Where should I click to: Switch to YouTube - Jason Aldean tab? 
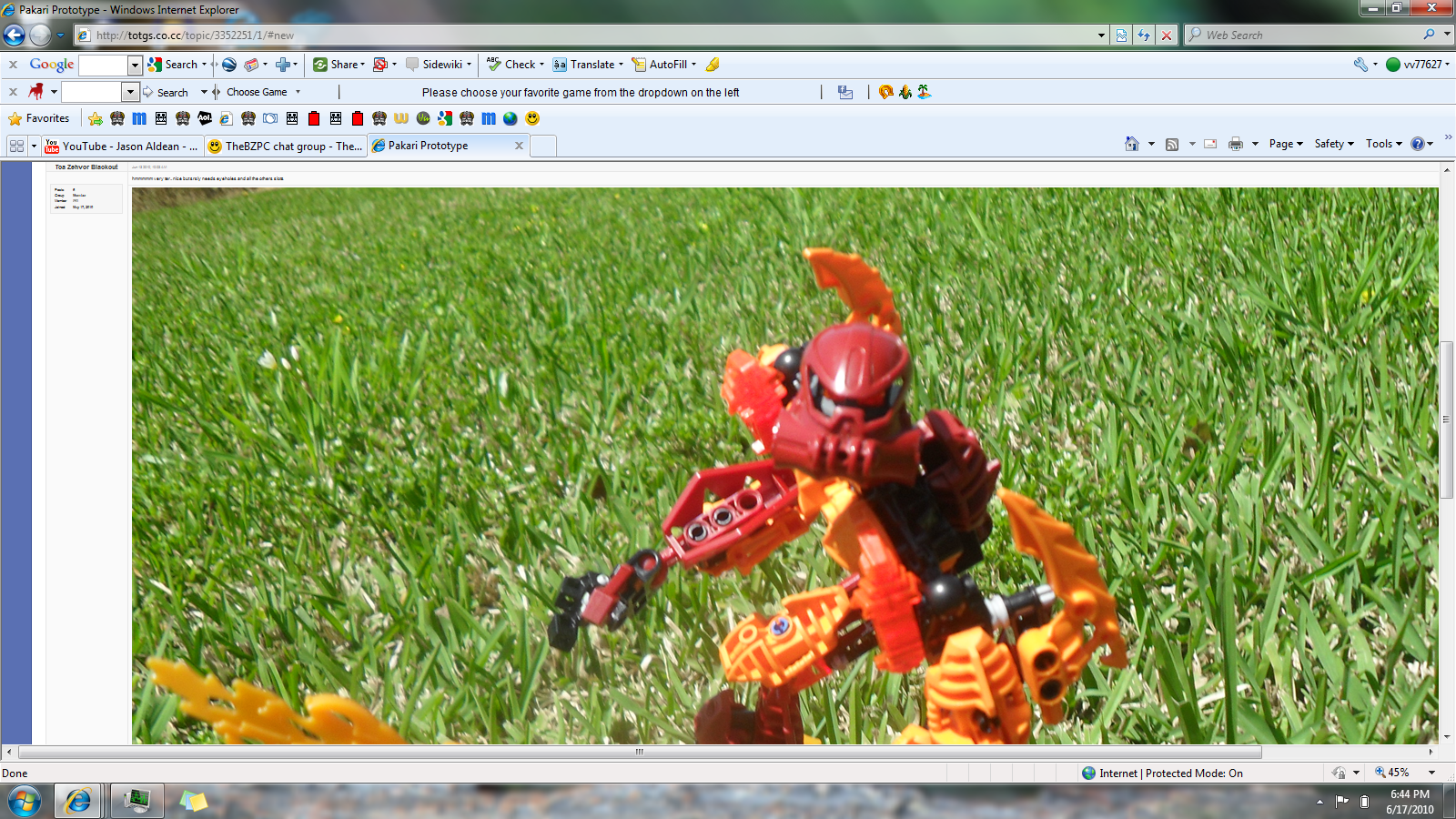click(x=122, y=146)
